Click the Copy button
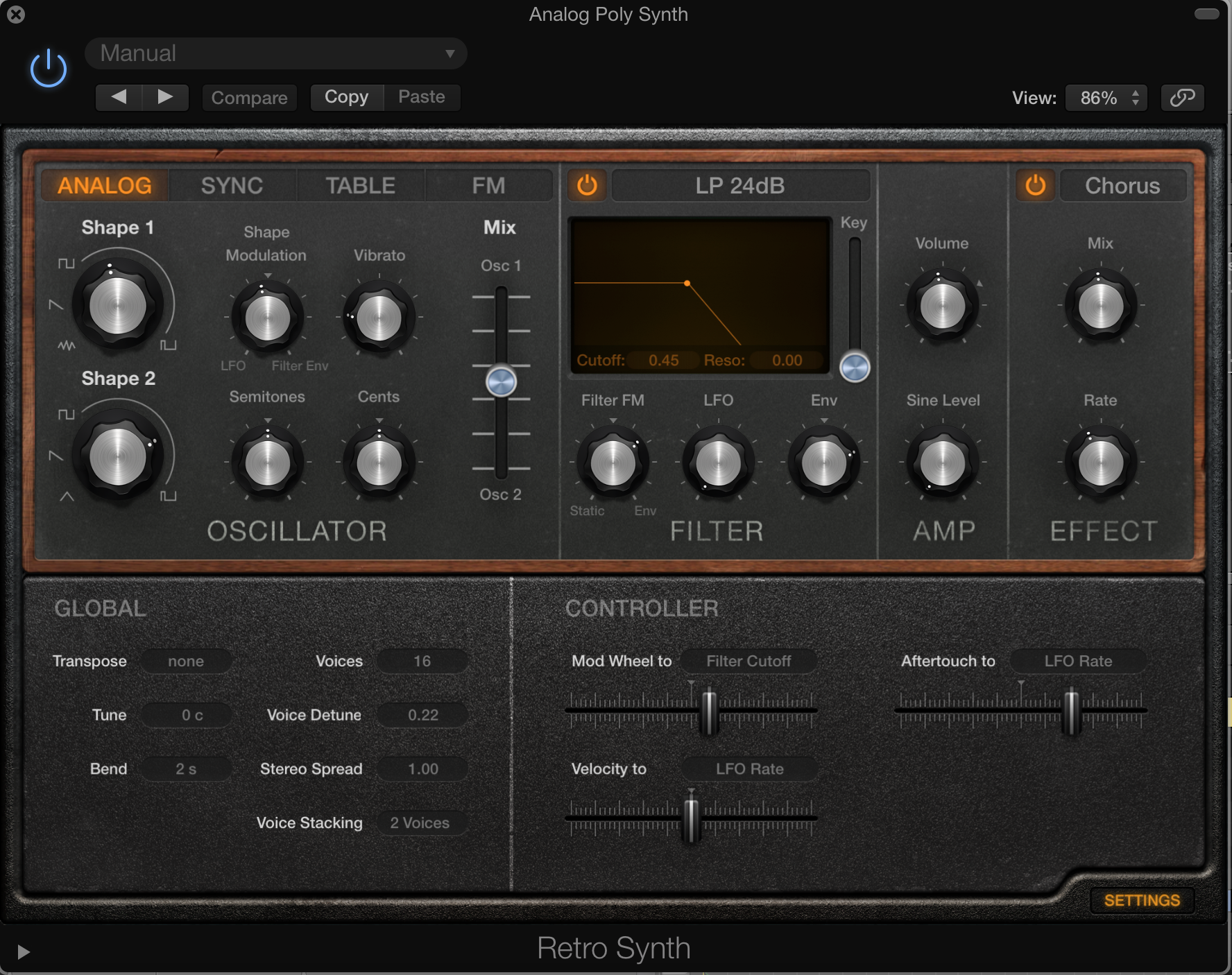This screenshot has height=975, width=1232. [347, 97]
